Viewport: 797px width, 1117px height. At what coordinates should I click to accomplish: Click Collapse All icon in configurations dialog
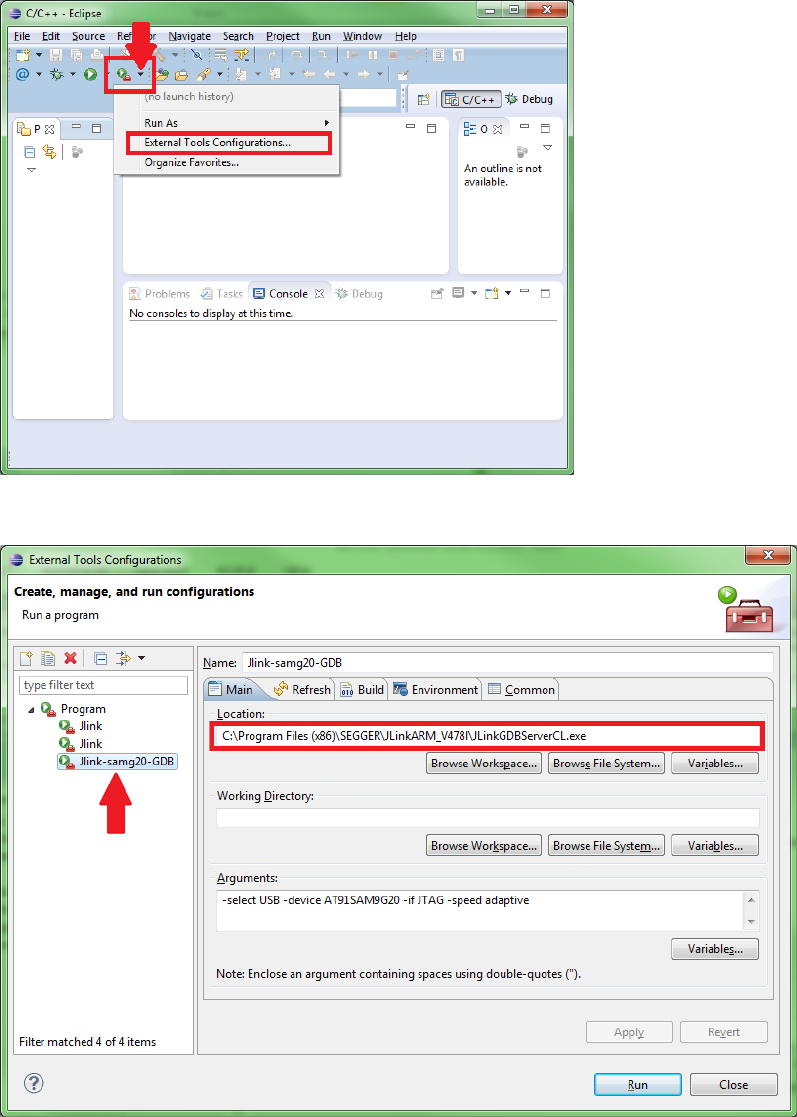pyautogui.click(x=101, y=658)
